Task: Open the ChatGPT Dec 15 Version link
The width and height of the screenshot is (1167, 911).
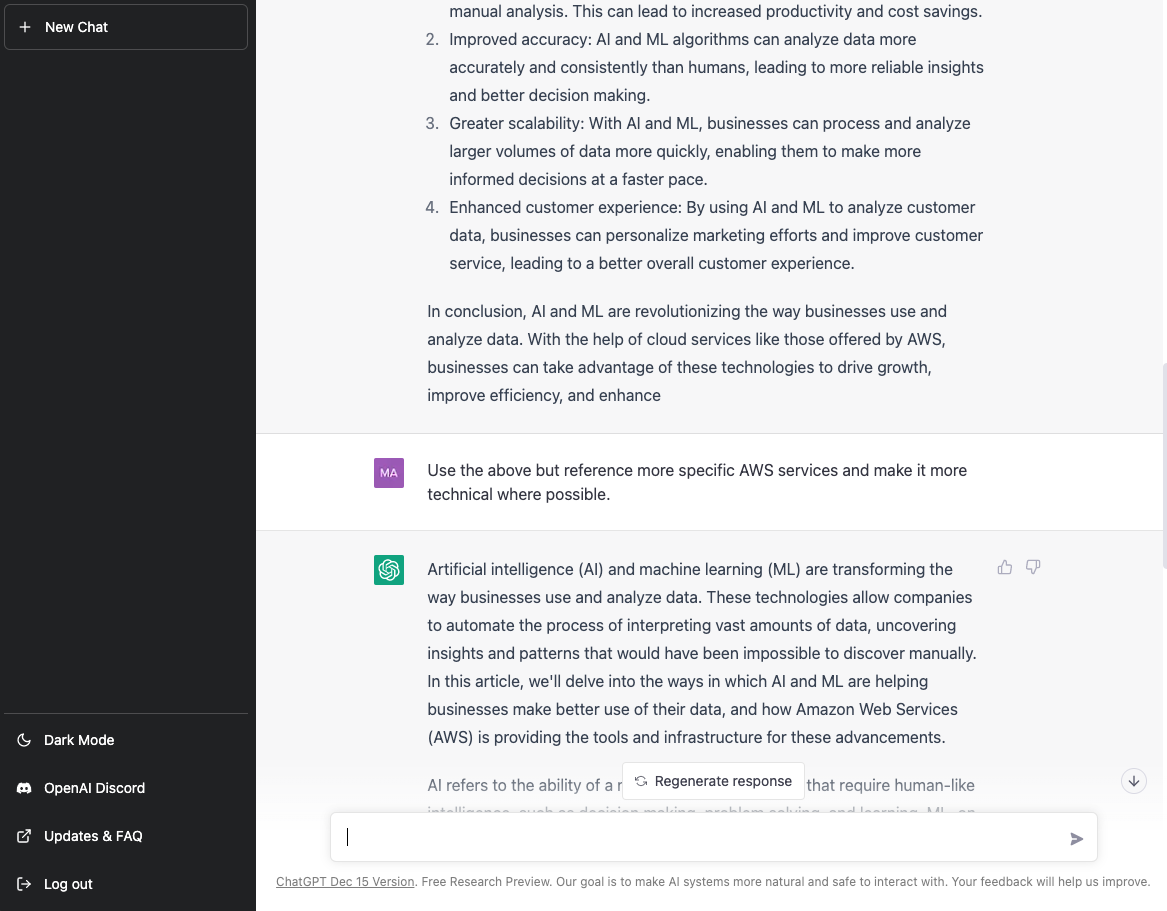Action: point(345,881)
